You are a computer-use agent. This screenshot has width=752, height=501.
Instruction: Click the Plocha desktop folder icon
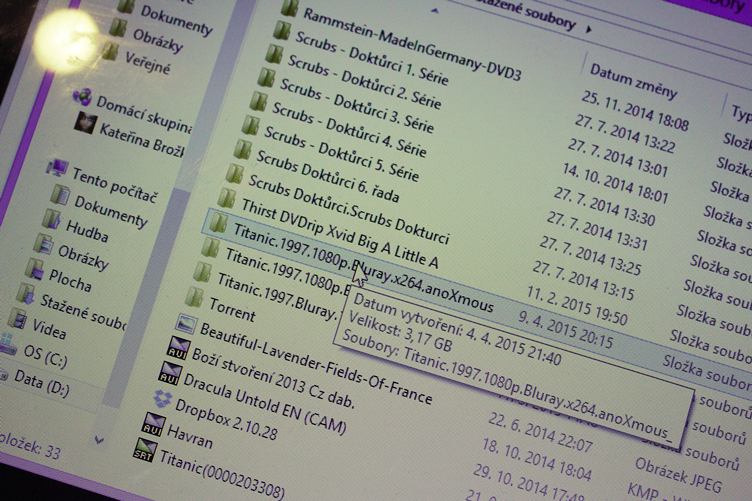pyautogui.click(x=35, y=268)
